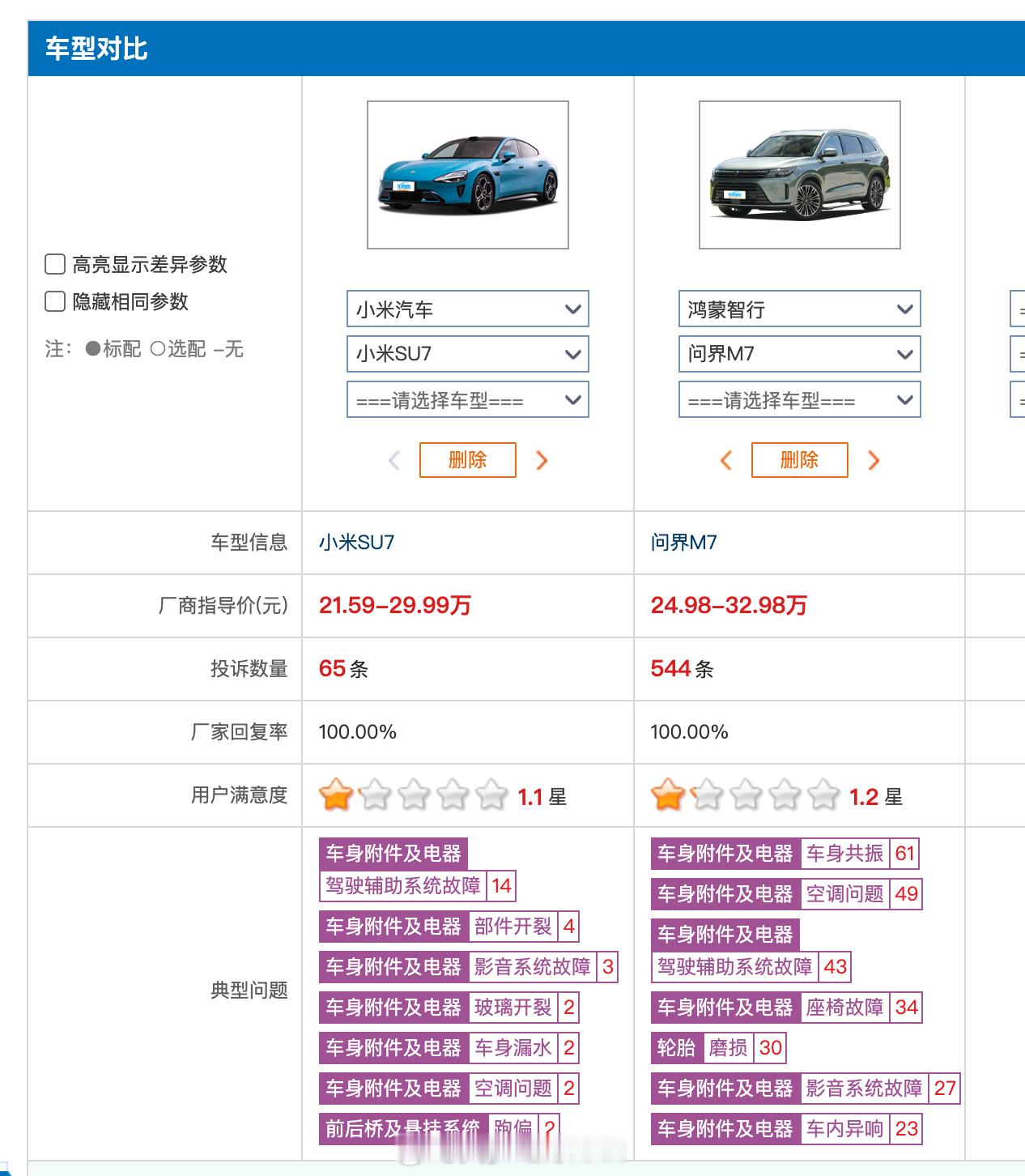1025x1176 pixels.
Task: Delete the 小米SU7 column with 删除
Action: pyautogui.click(x=468, y=460)
